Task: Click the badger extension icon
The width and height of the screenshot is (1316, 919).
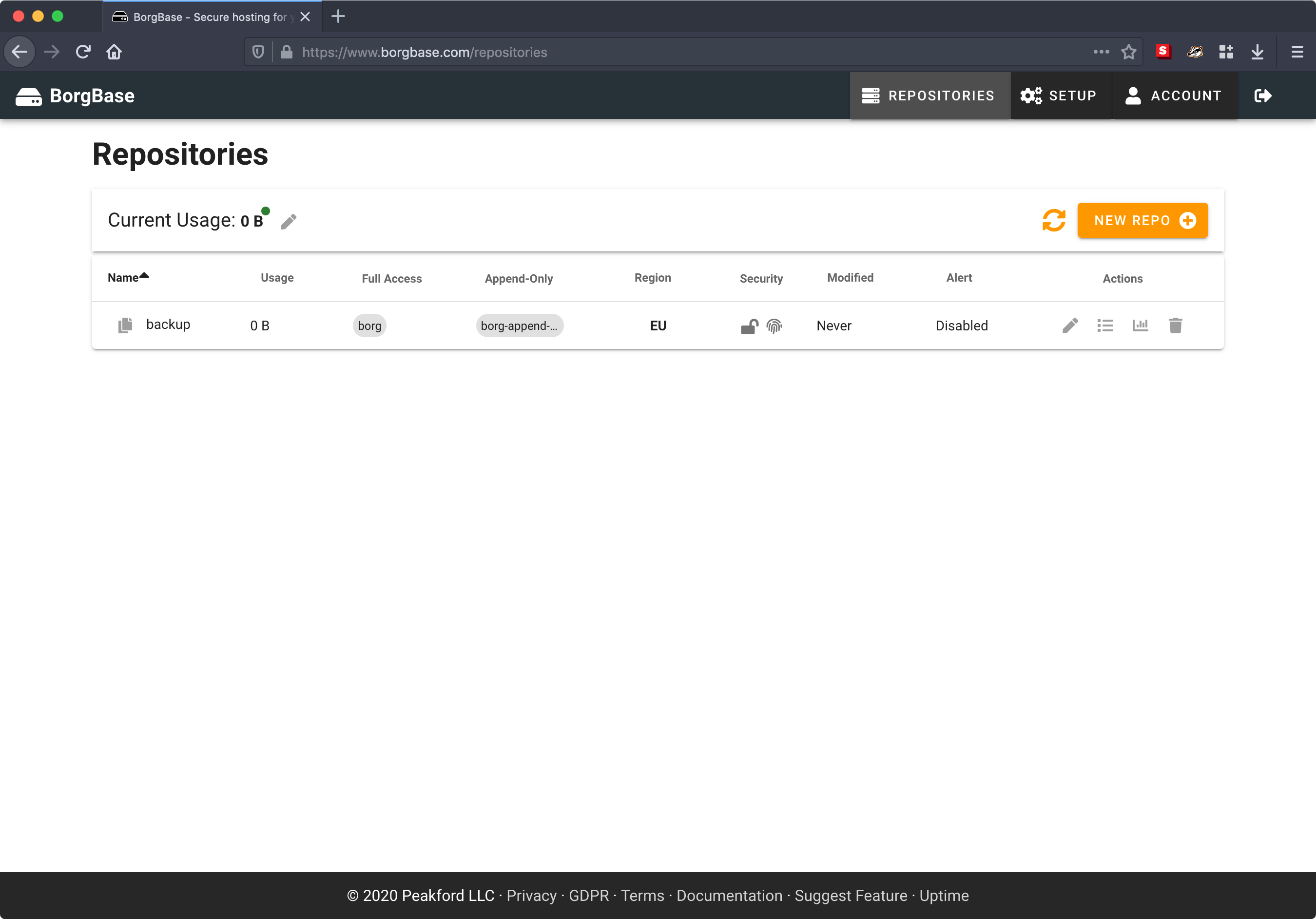Action: tap(1195, 52)
